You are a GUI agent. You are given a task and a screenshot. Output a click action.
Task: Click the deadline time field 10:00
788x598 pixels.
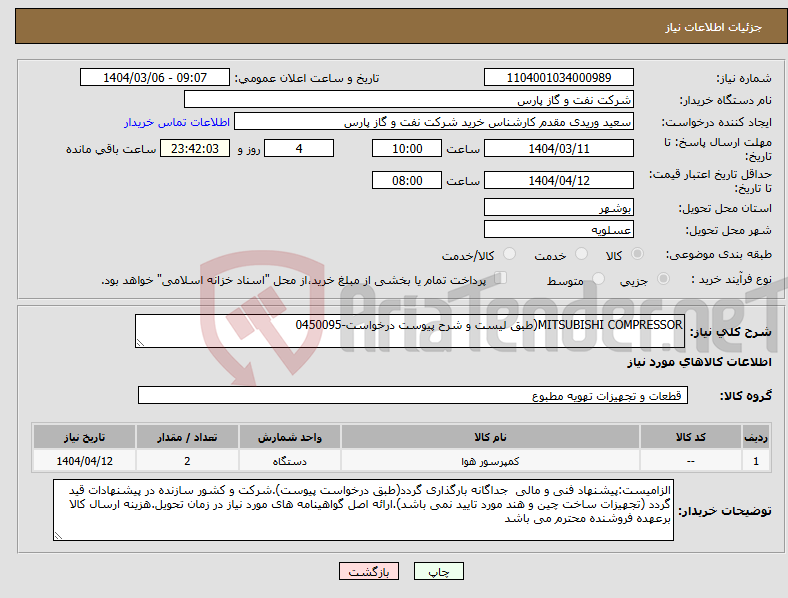tap(407, 149)
